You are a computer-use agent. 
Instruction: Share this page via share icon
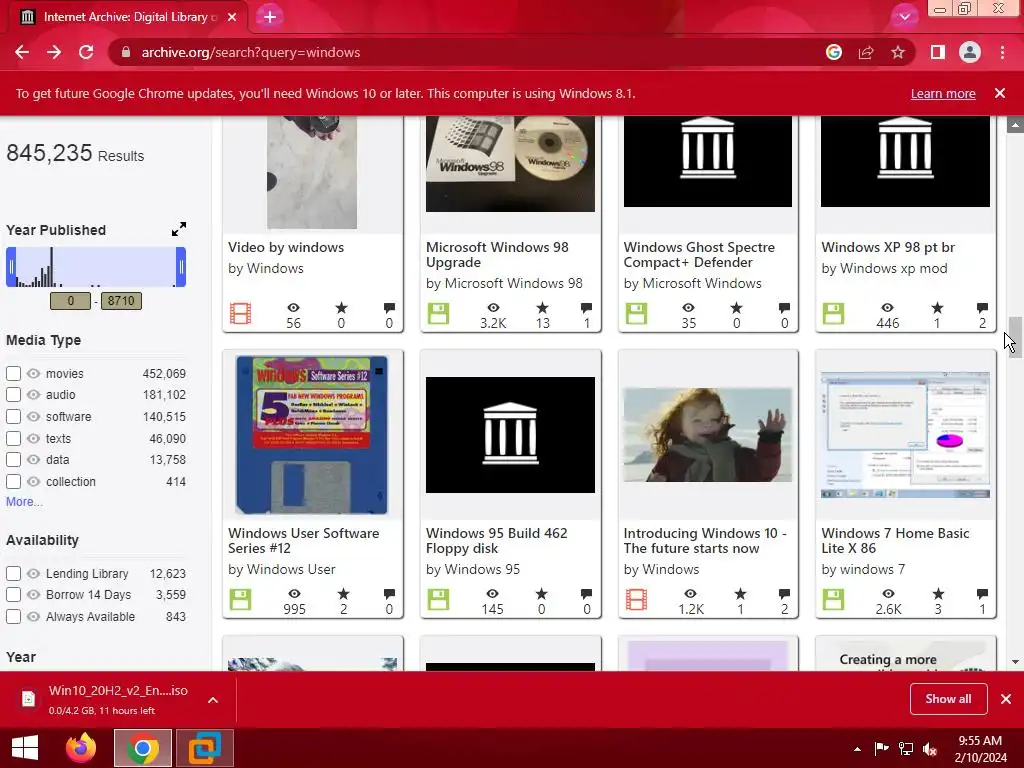866,52
